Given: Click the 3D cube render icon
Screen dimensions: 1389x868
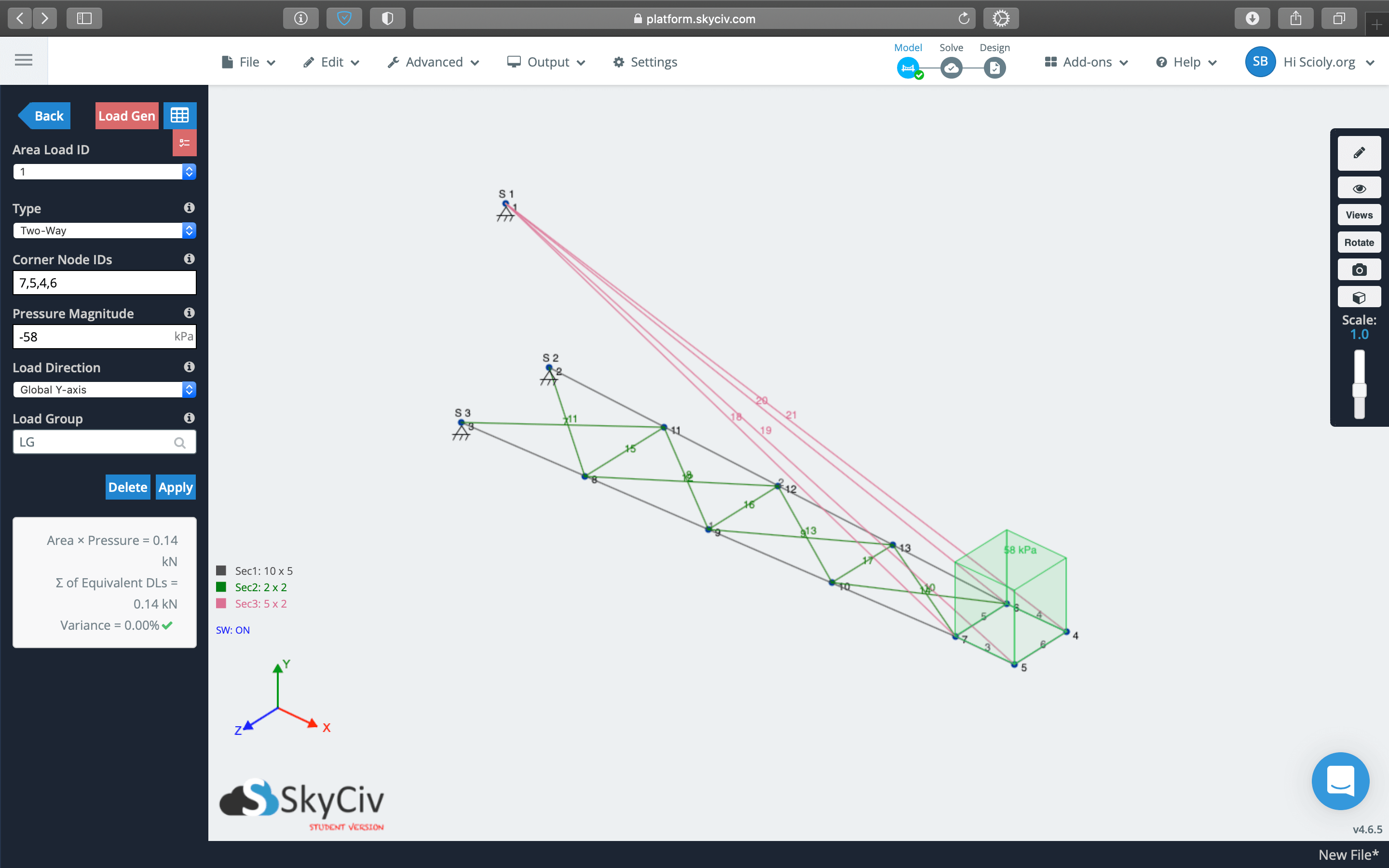Looking at the screenshot, I should point(1359,298).
